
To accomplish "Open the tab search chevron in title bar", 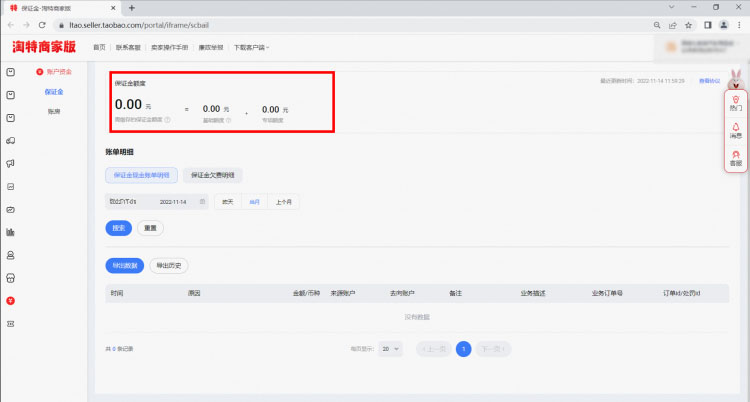I will click(672, 7).
